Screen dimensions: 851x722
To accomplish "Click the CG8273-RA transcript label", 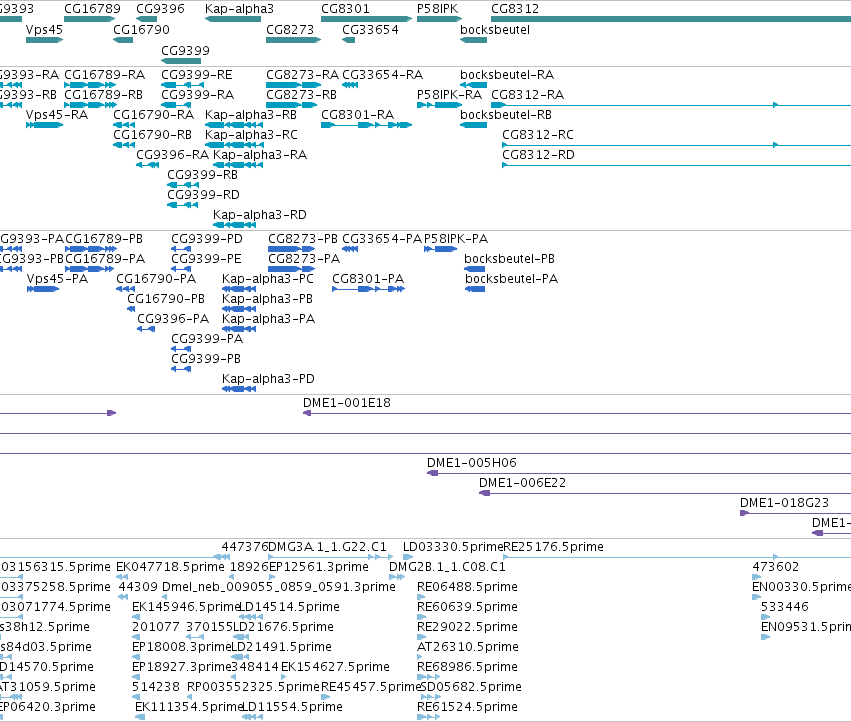I will [302, 74].
